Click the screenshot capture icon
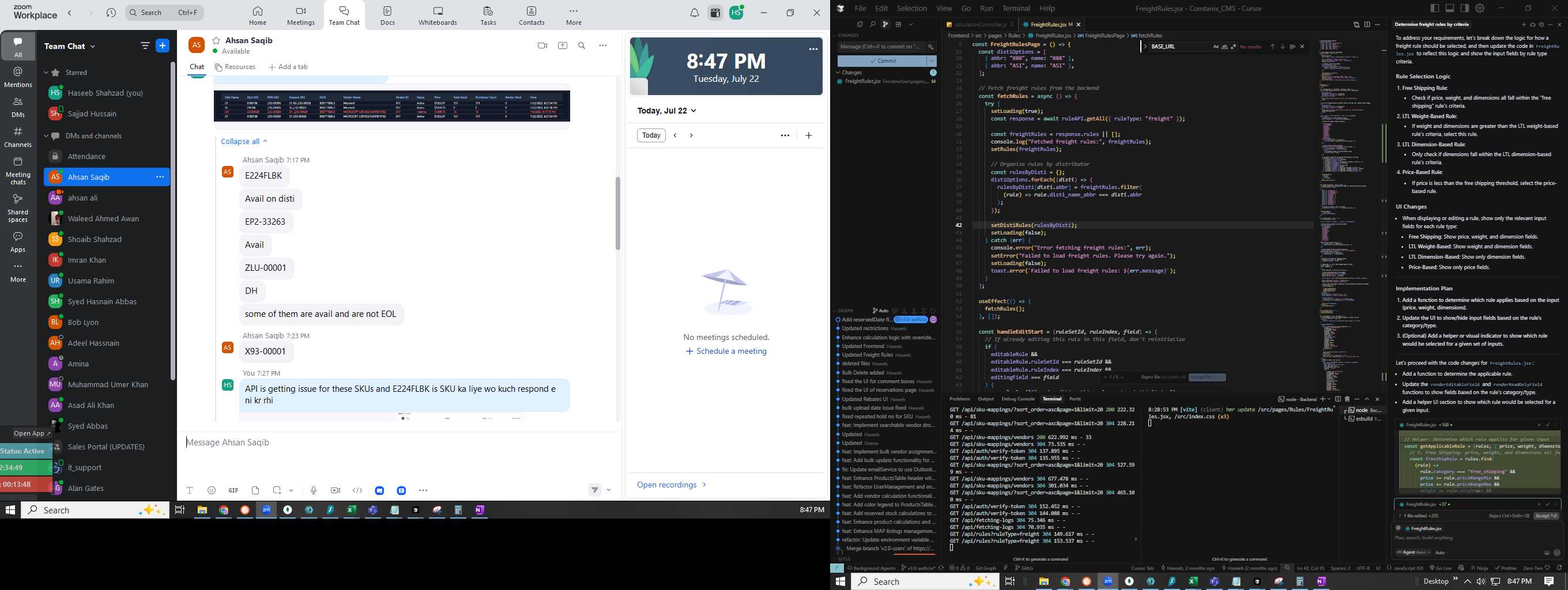This screenshot has height=590, width=1568. click(277, 490)
